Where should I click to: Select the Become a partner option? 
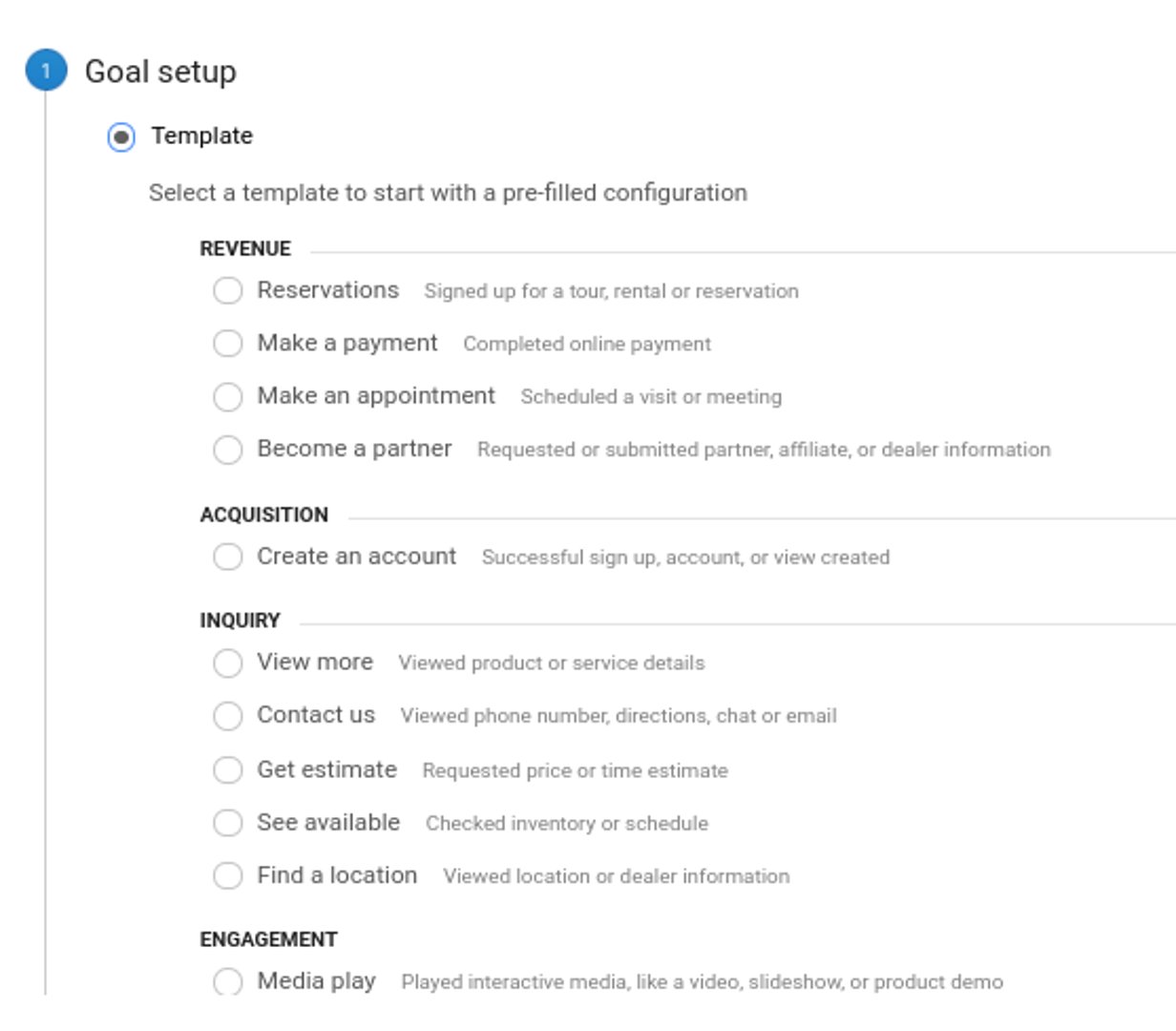click(x=227, y=449)
